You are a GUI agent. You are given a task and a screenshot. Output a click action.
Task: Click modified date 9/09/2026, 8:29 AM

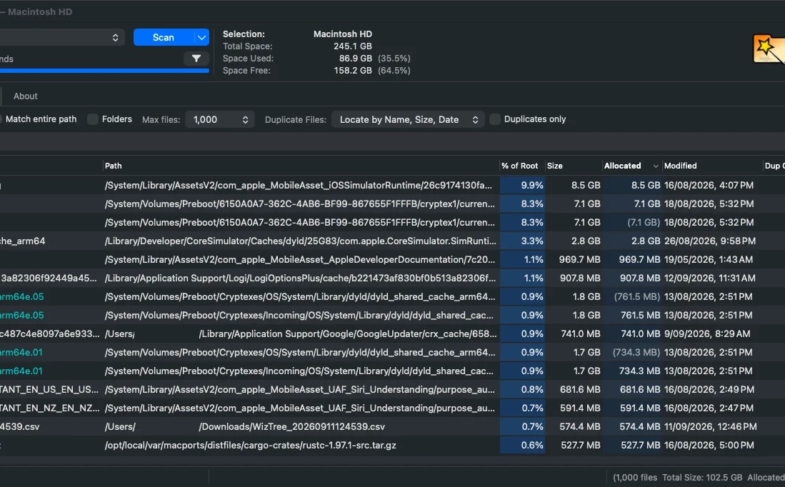[x=707, y=333]
